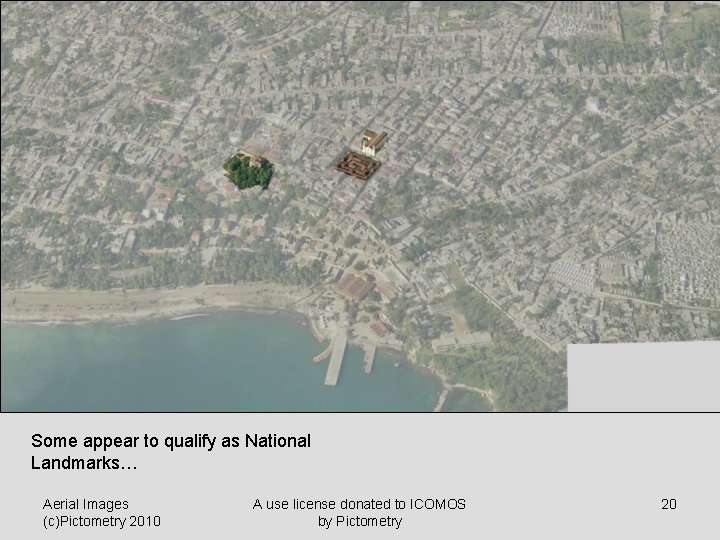Click the 'A use license donated to ICOMOS by Pictometry' text

[x=359, y=513]
